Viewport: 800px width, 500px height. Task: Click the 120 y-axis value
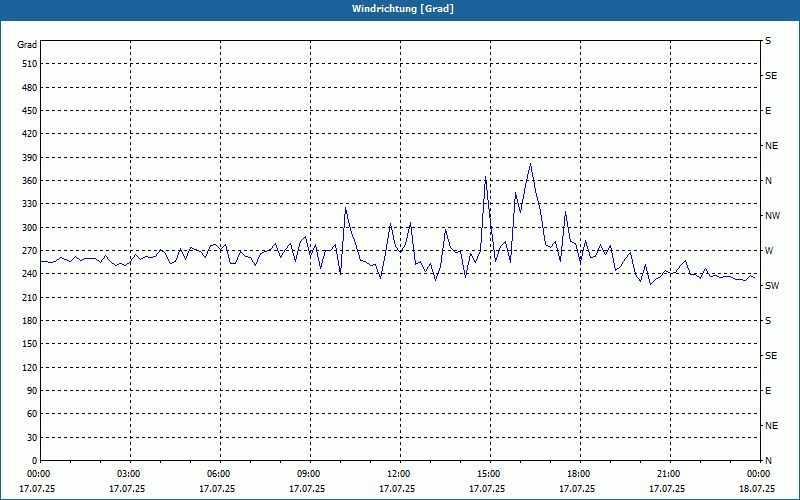coord(30,367)
